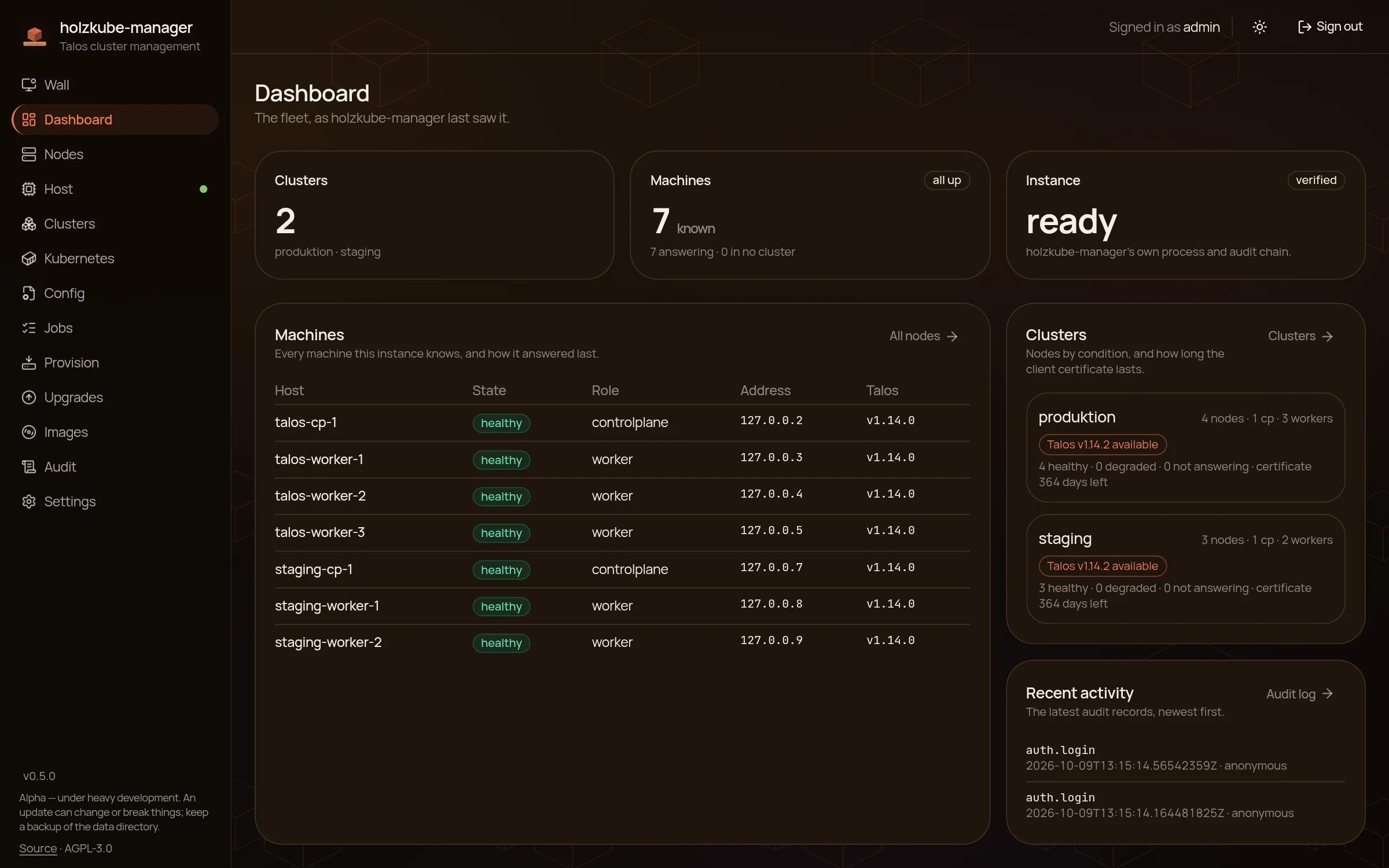Click the first auth.login activity entry
This screenshot has height=868, width=1389.
[1185, 758]
